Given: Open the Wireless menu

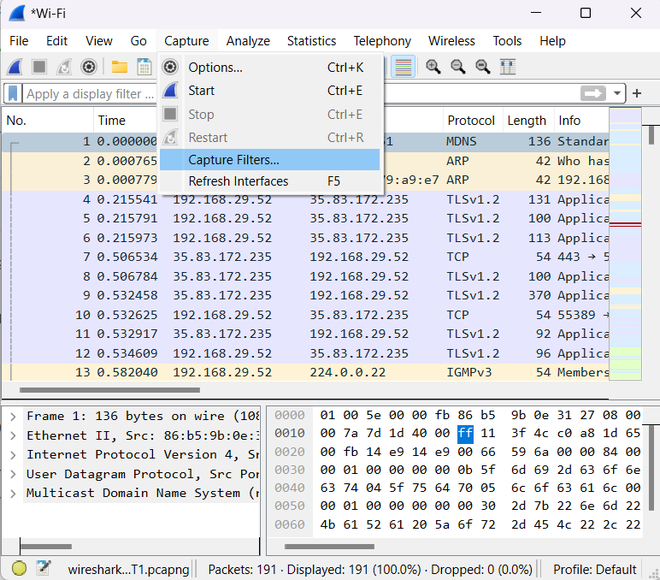Looking at the screenshot, I should point(452,41).
